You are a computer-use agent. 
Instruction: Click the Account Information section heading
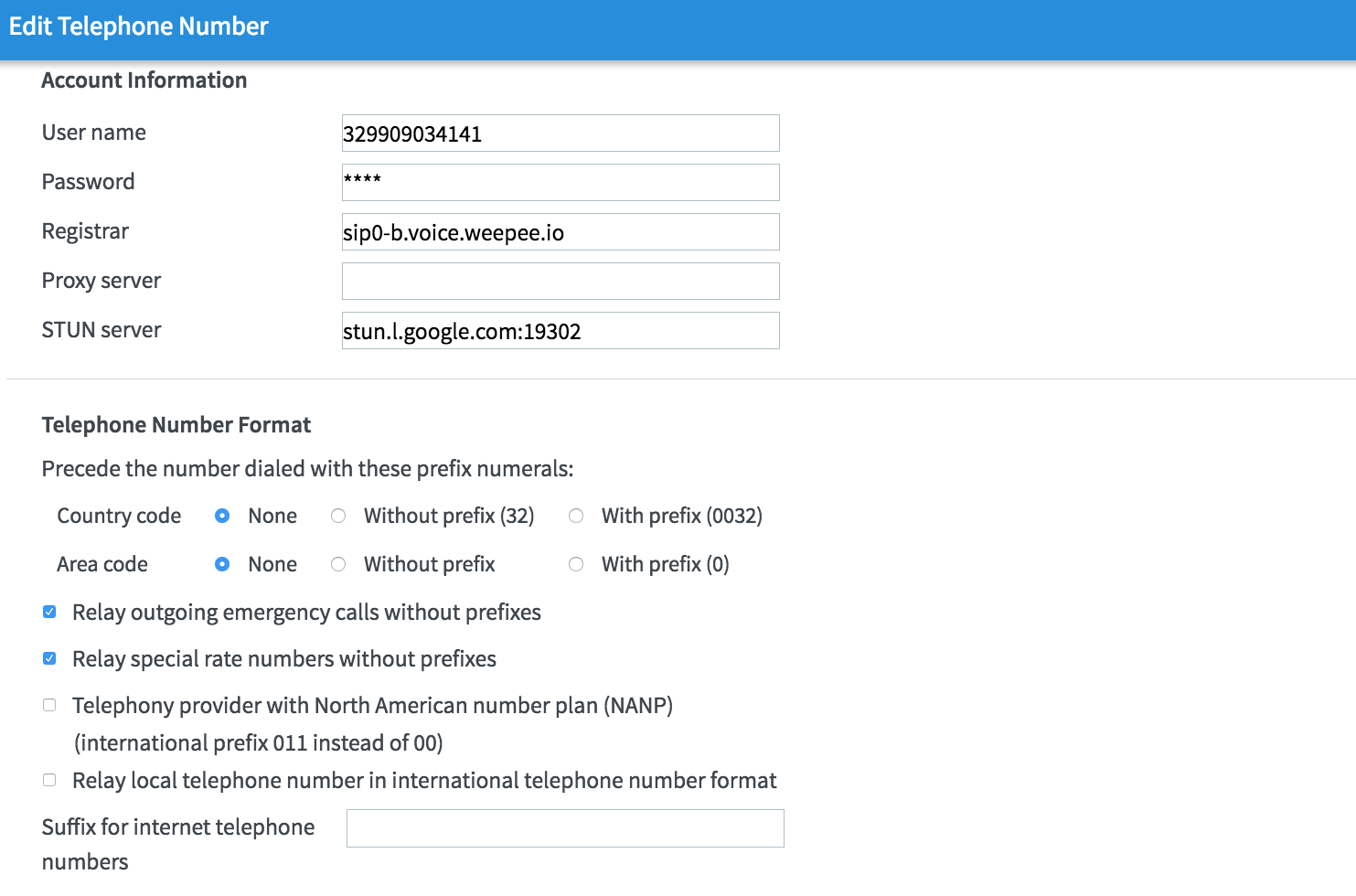pos(144,80)
